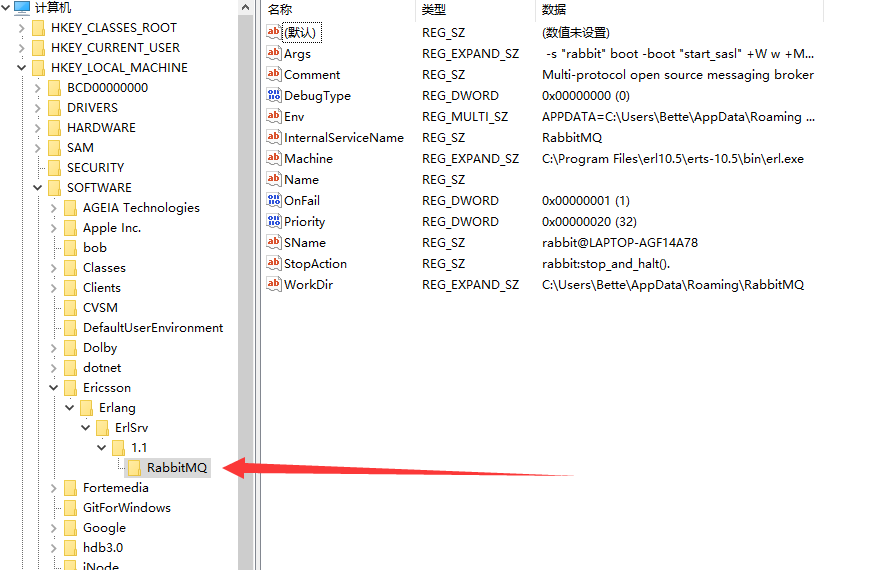Select the Fortemedia key label
Viewport: 884px width, 570px height.
click(116, 488)
